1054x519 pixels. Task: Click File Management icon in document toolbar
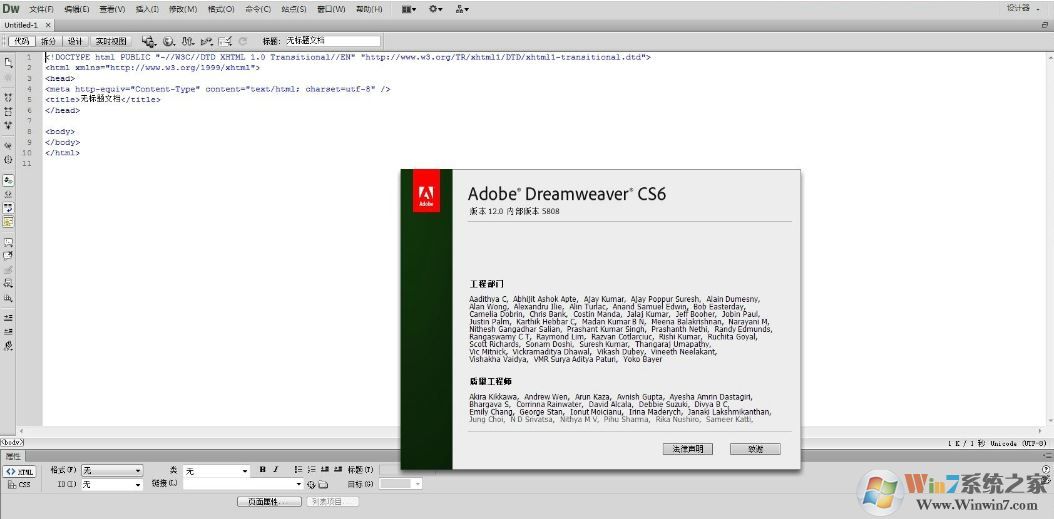point(188,41)
